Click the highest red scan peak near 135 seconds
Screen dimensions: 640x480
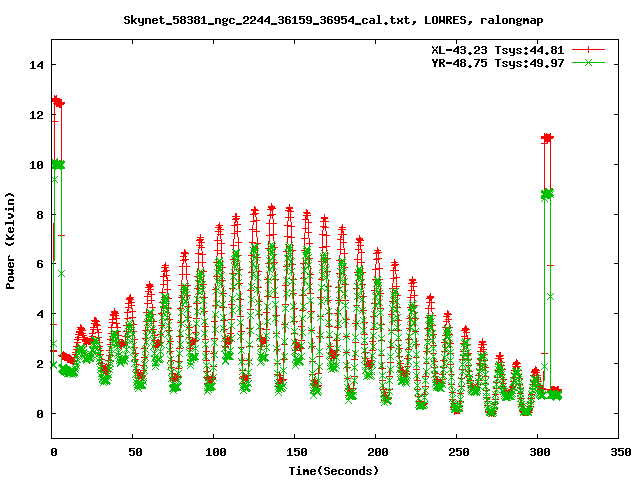272,208
